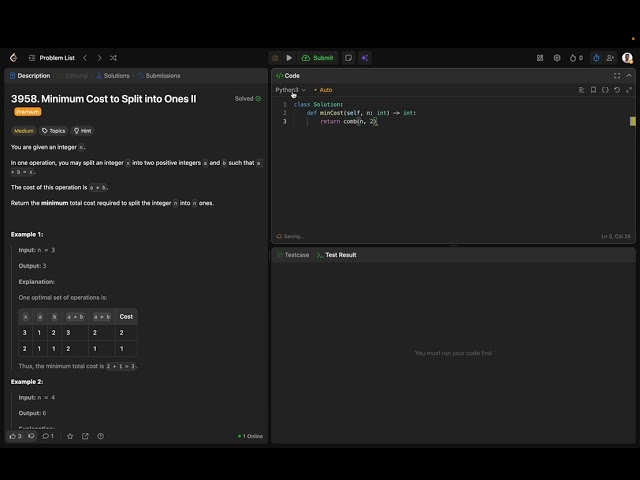Start the timer clock icon
The height and width of the screenshot is (480, 640).
[596, 58]
